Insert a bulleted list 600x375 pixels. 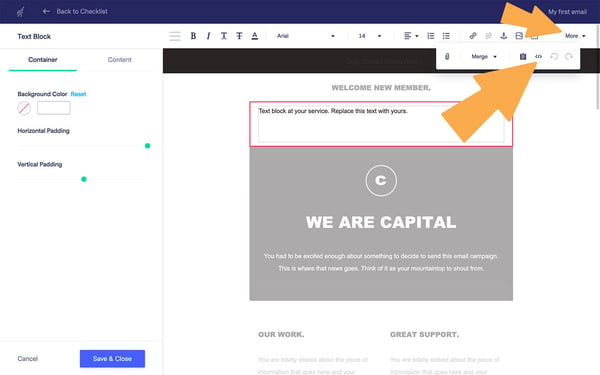tap(446, 36)
